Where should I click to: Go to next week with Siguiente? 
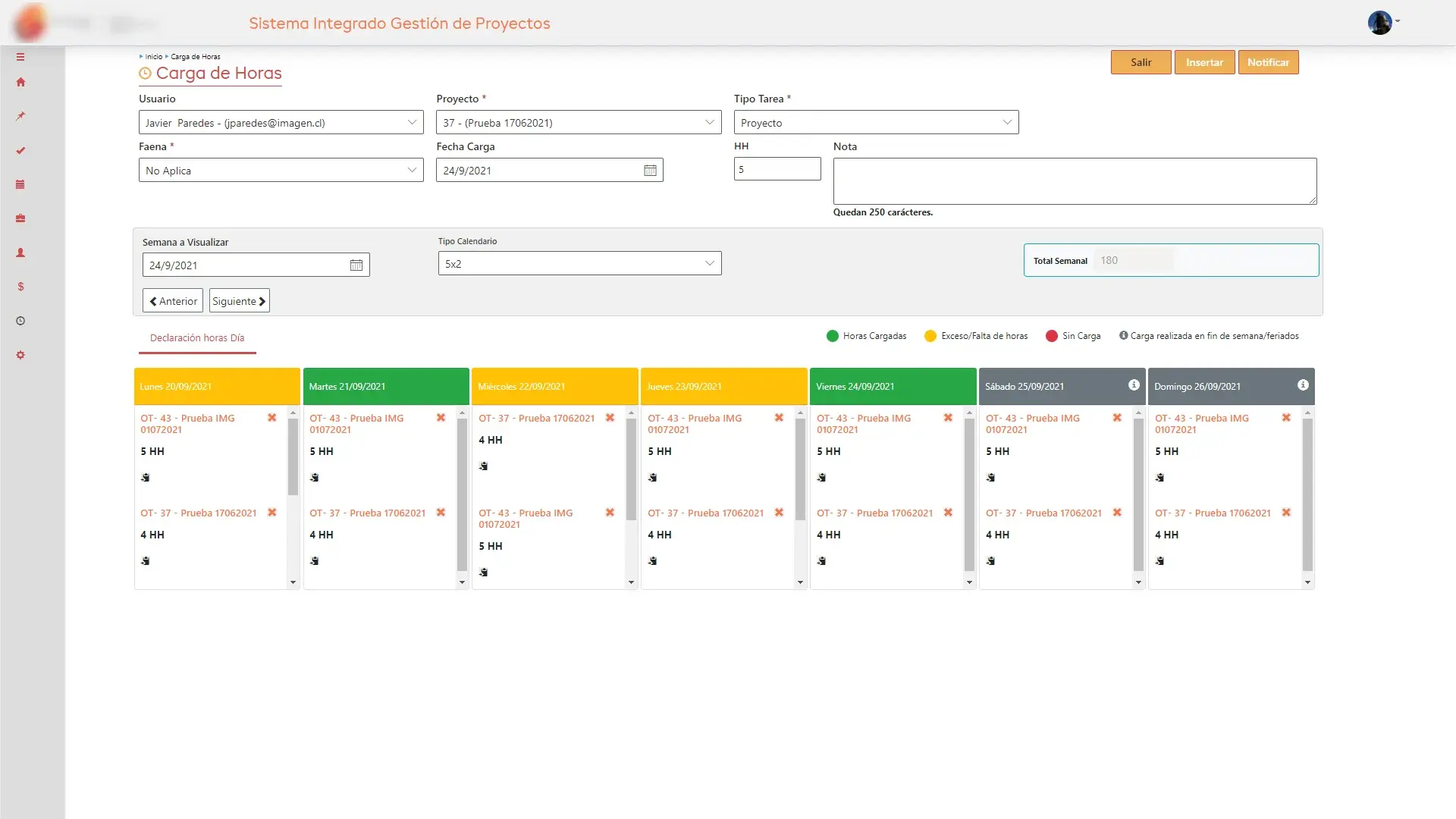click(x=239, y=301)
